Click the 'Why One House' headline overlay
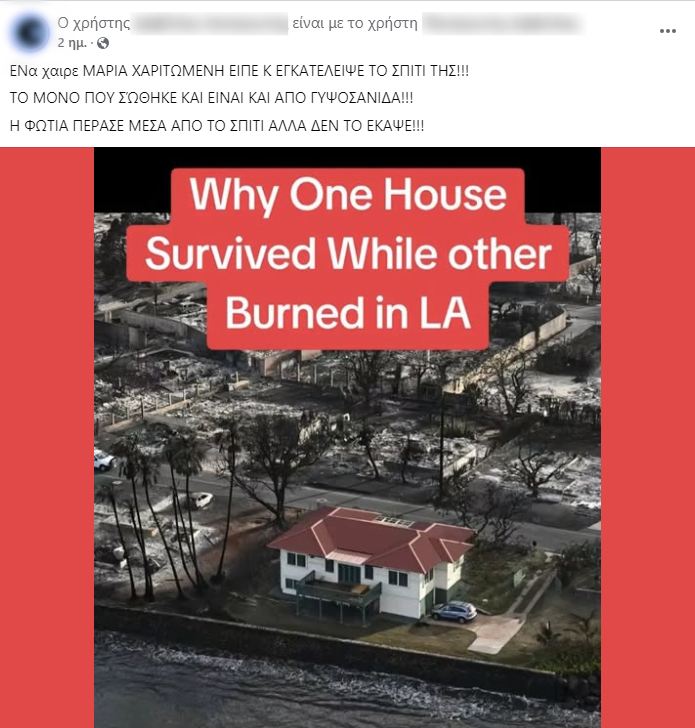This screenshot has height=728, width=695. (x=348, y=195)
